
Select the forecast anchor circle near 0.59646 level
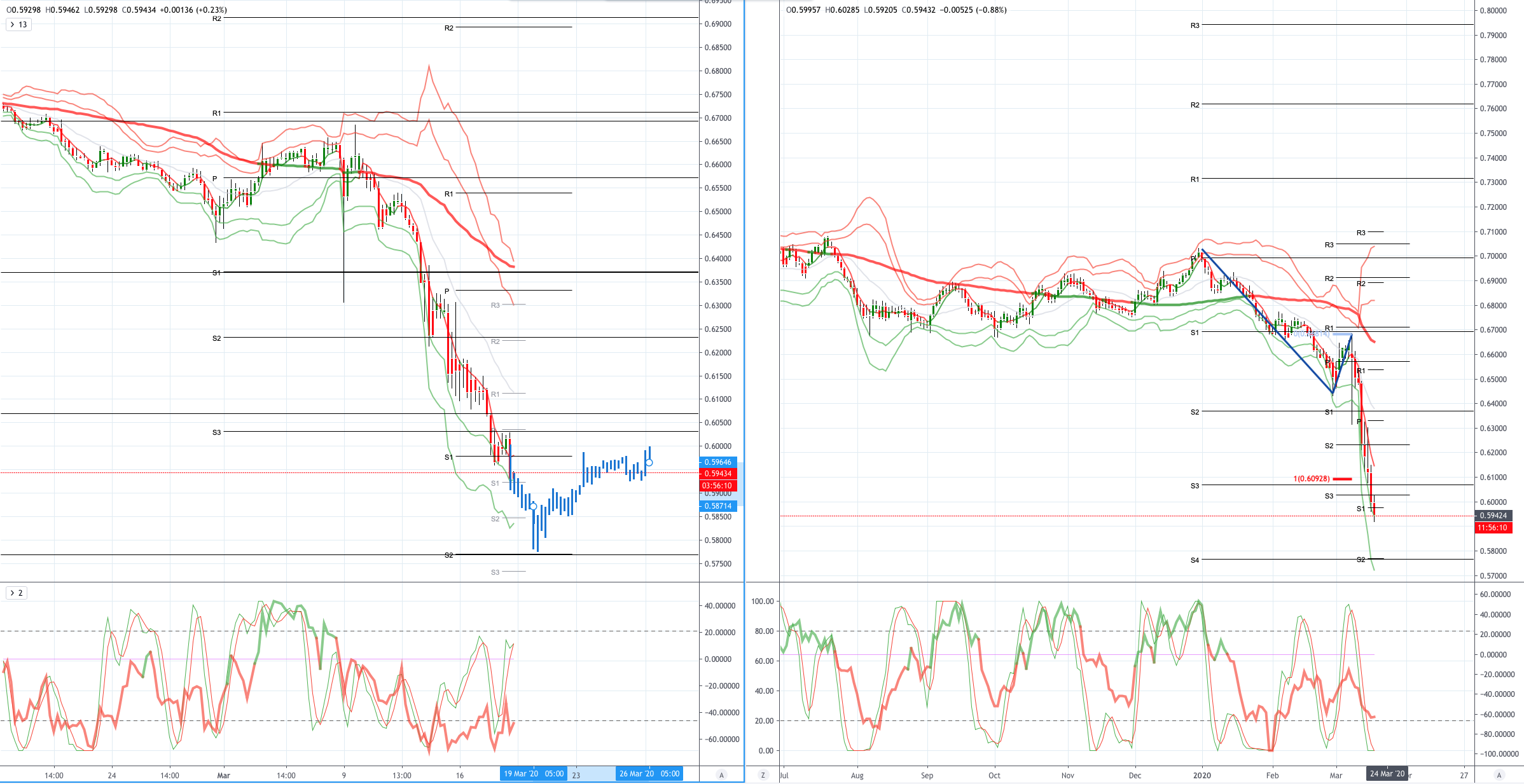[x=649, y=462]
